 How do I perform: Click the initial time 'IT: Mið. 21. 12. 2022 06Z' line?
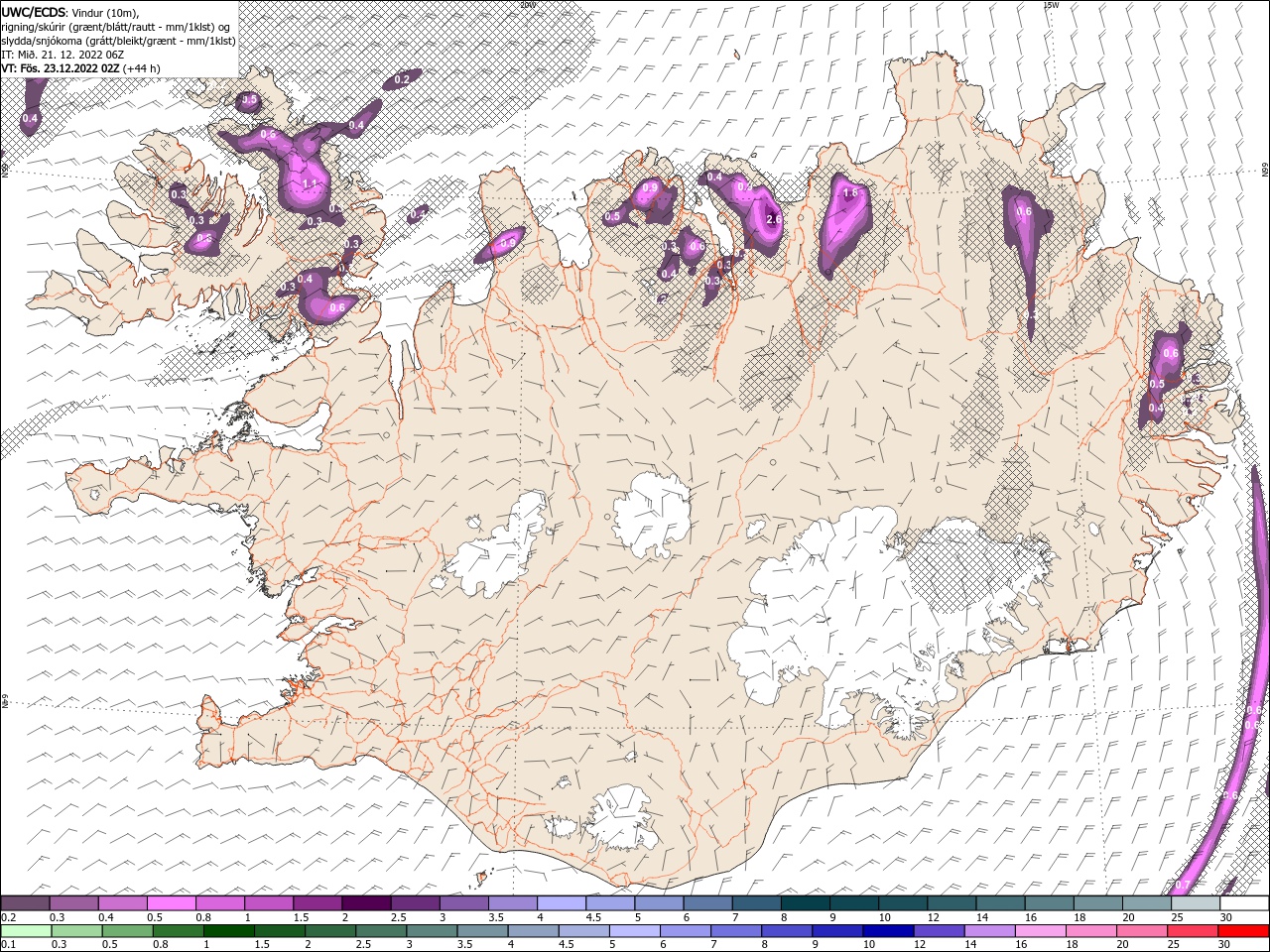(63, 55)
